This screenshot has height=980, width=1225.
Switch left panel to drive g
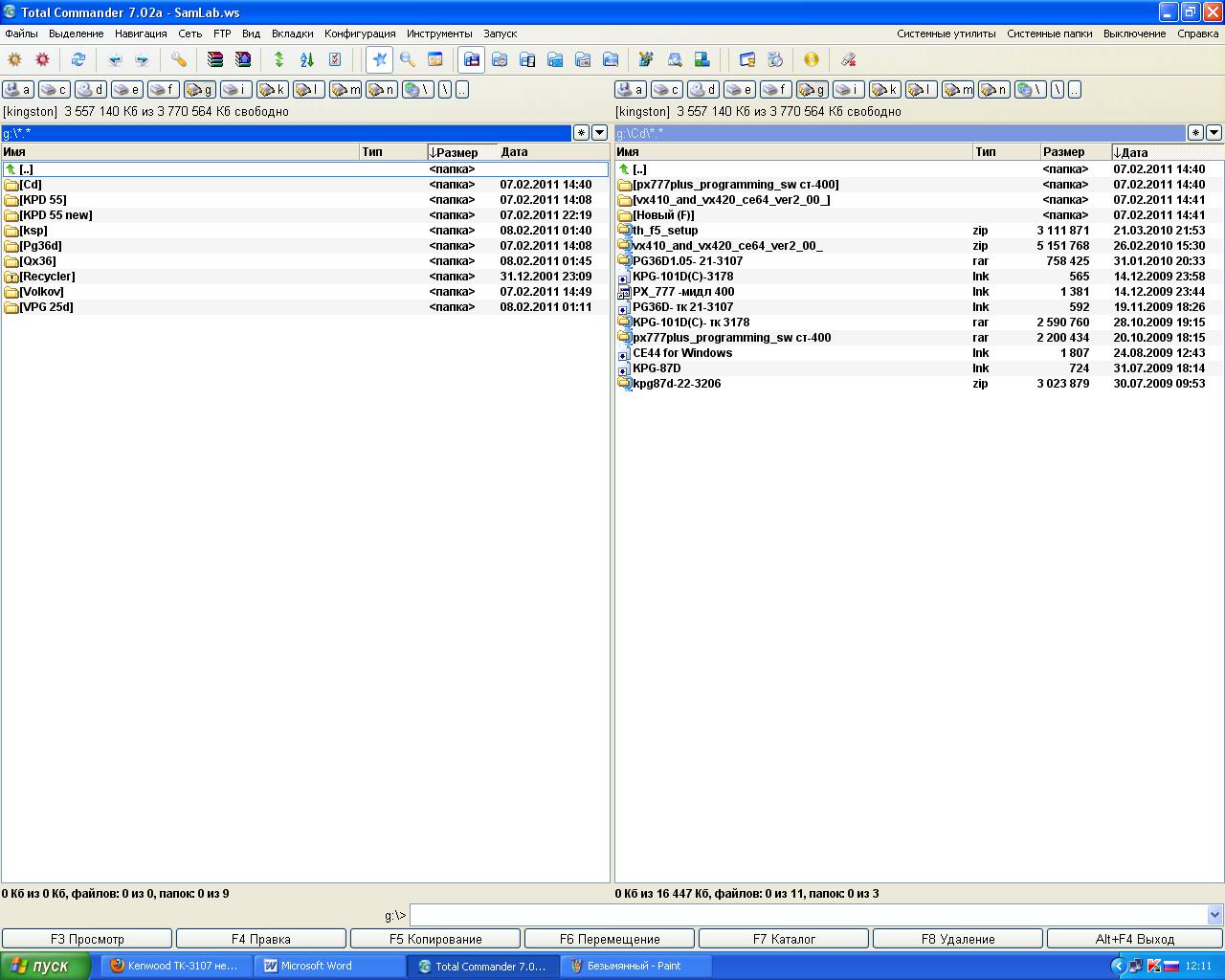click(x=200, y=89)
